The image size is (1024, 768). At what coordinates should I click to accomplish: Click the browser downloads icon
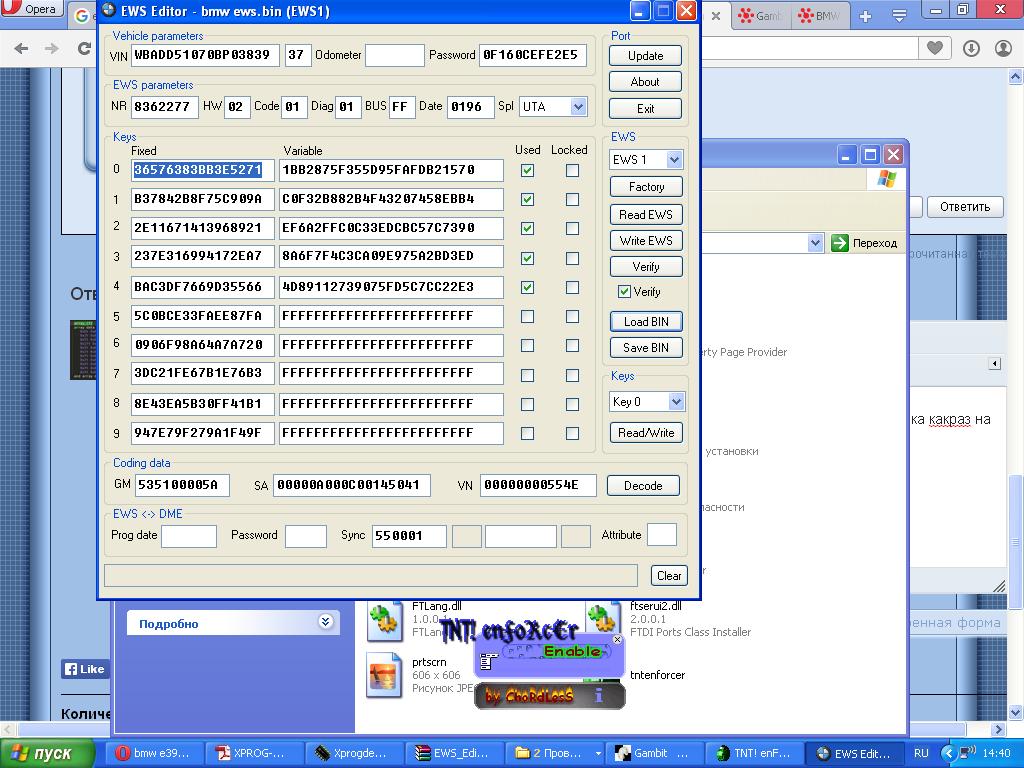click(971, 48)
